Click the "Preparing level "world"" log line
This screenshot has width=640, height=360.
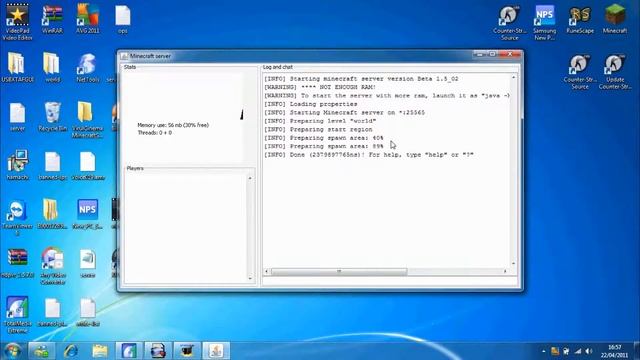[320, 121]
